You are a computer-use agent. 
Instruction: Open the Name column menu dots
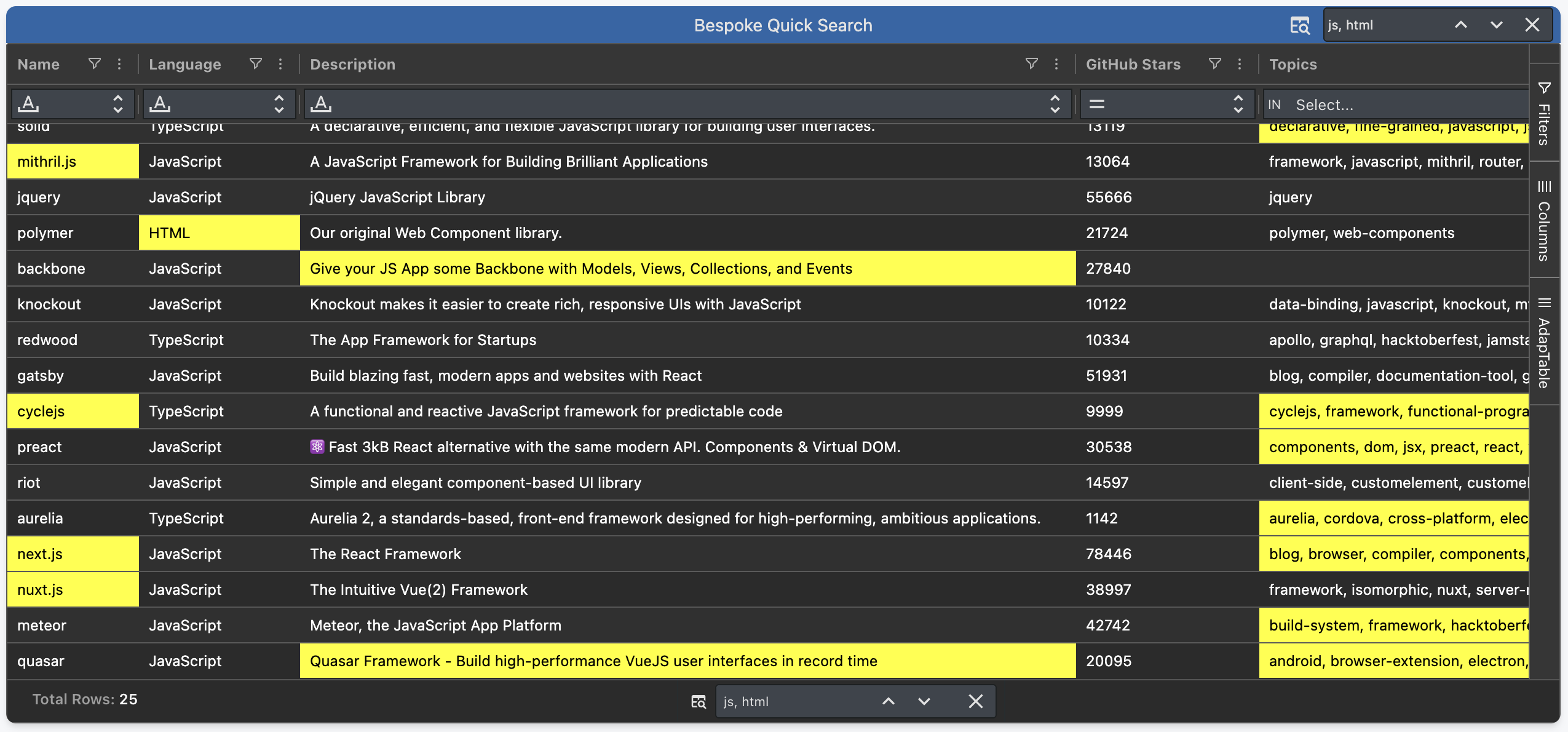pyautogui.click(x=119, y=64)
